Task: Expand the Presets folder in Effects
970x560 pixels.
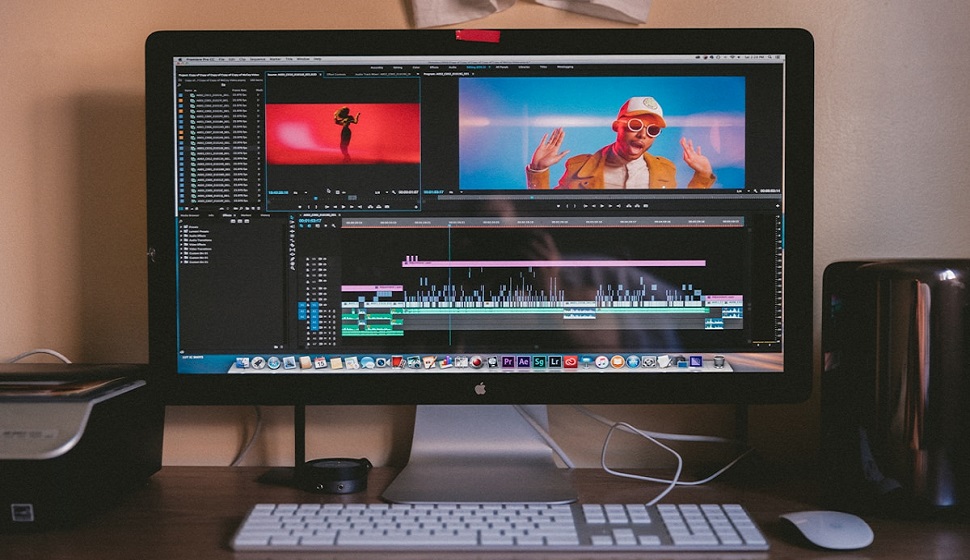Action: click(181, 227)
